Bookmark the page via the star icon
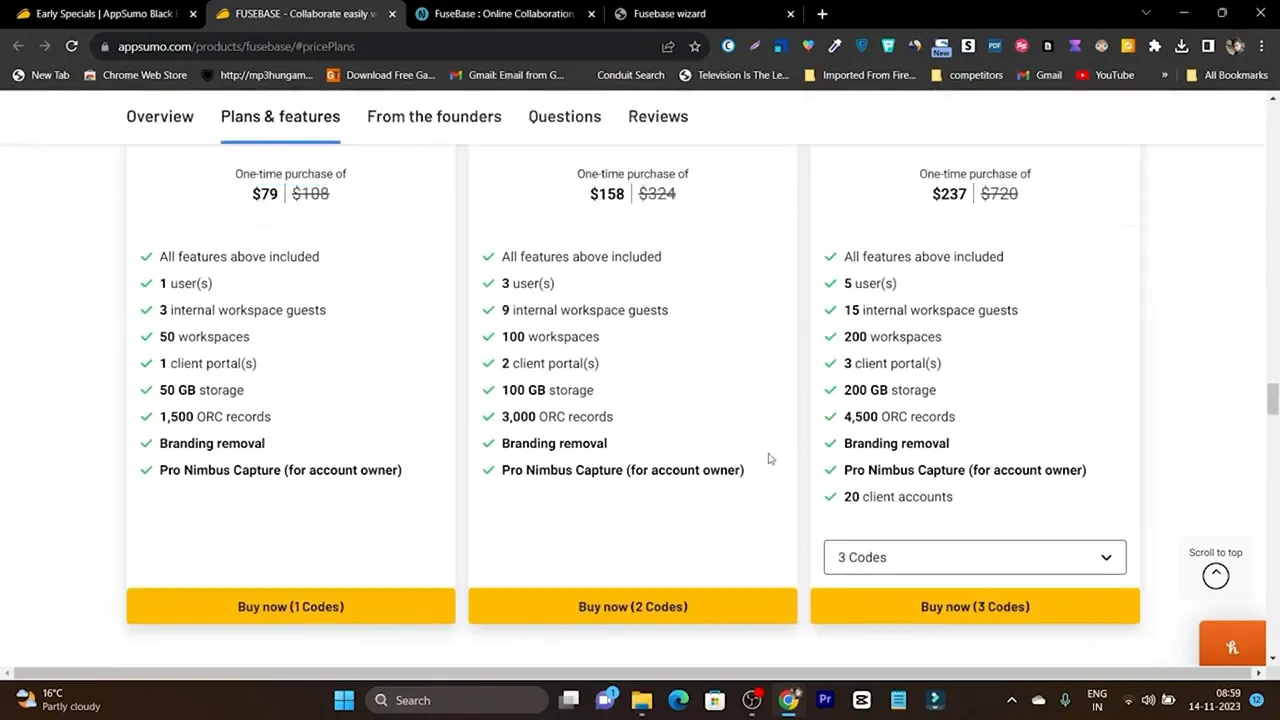The image size is (1280, 720). [694, 46]
